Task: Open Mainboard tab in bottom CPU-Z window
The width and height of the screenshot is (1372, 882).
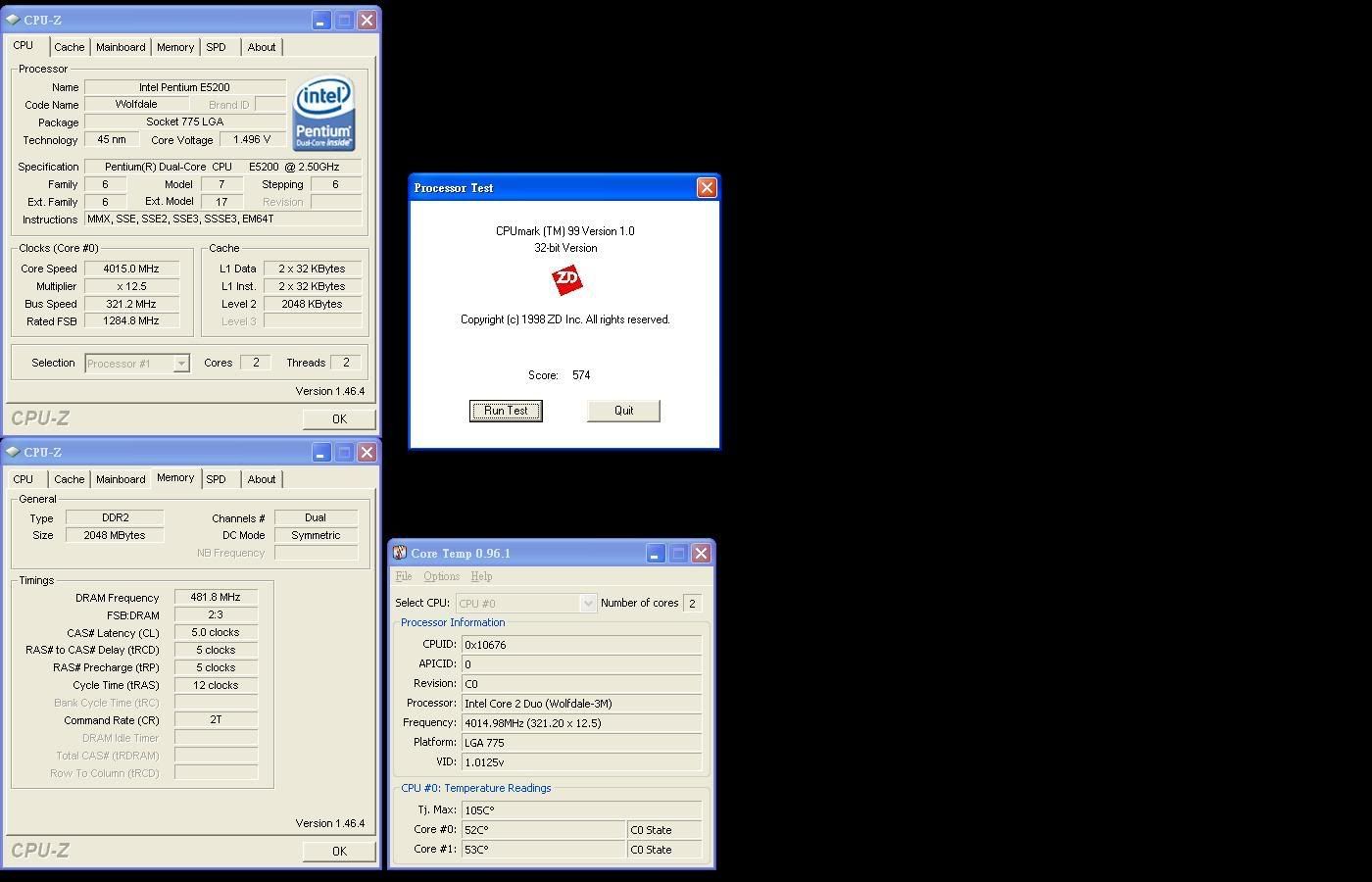Action: point(121,479)
